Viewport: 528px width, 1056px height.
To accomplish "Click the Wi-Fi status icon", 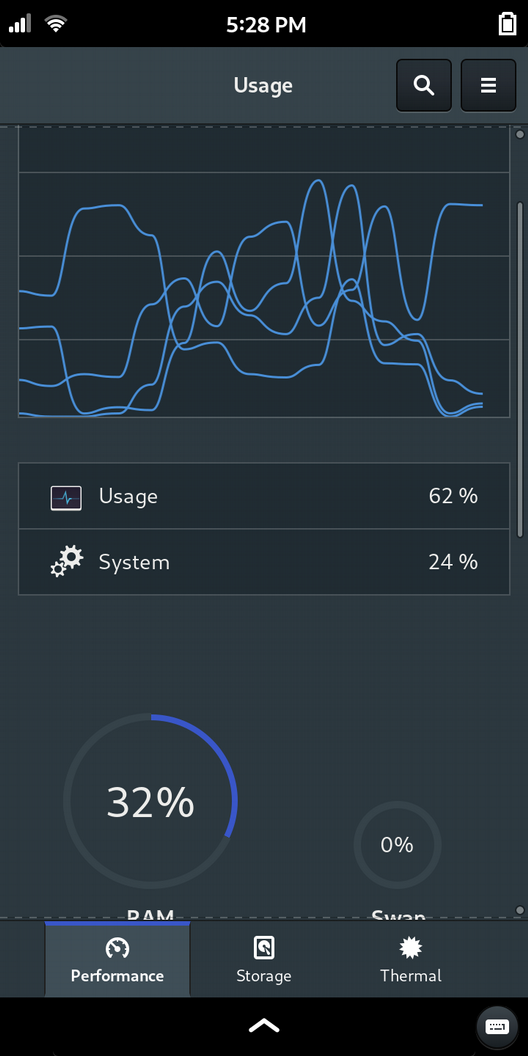I will pyautogui.click(x=56, y=25).
